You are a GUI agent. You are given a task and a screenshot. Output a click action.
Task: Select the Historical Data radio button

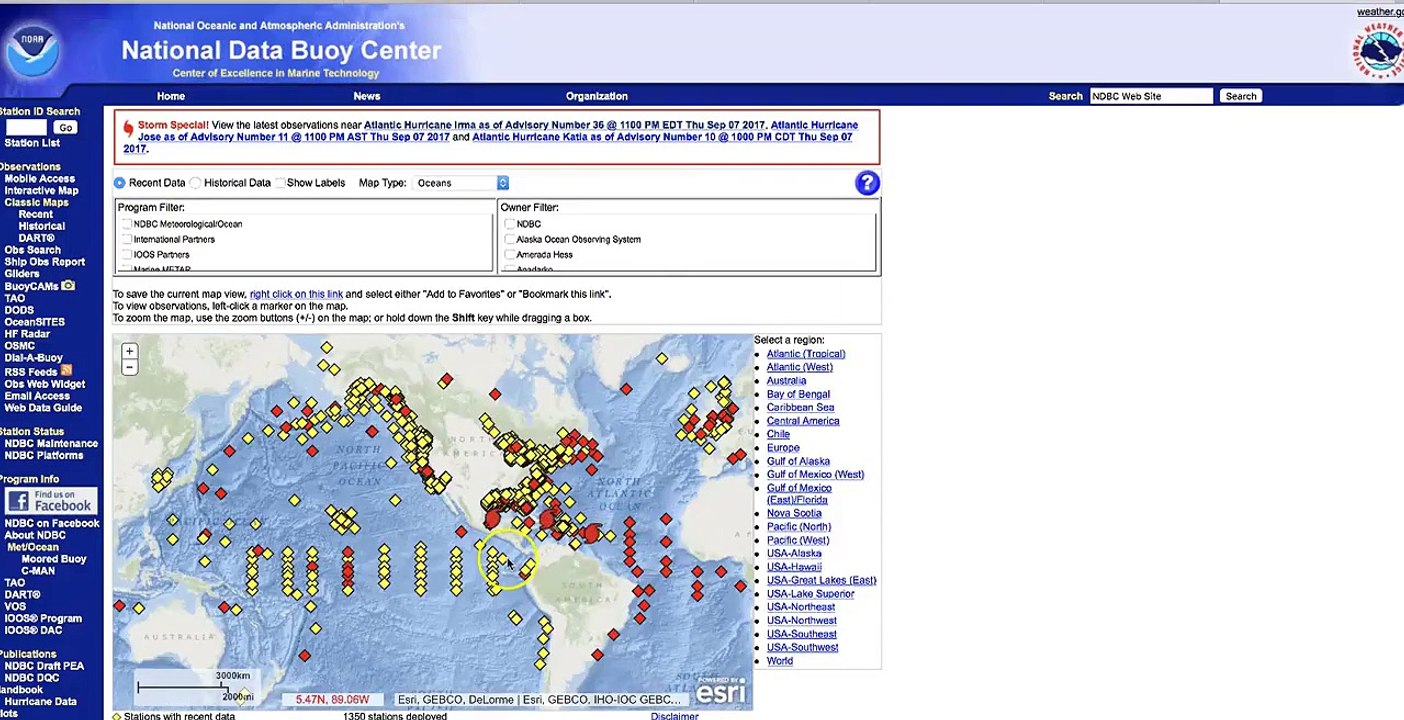(x=196, y=183)
